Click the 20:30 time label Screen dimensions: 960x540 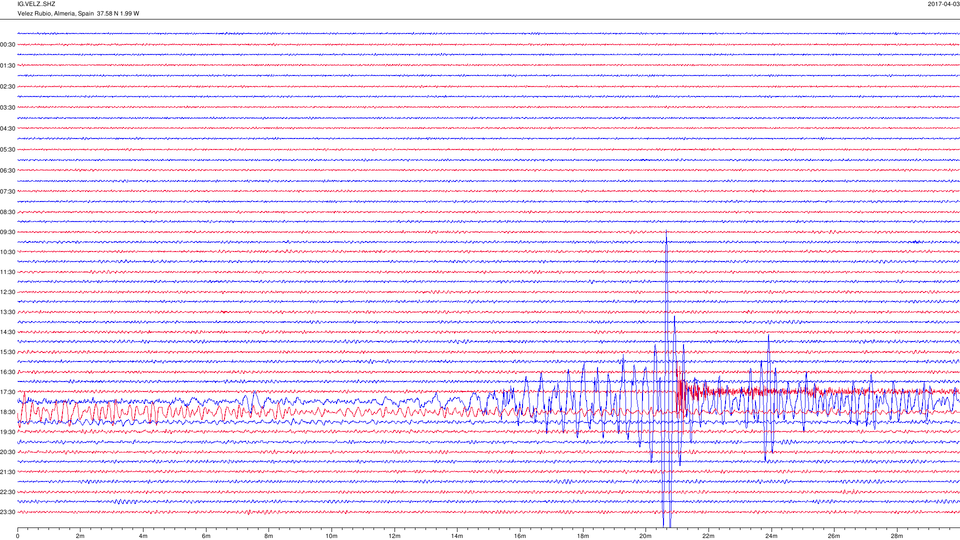point(7,452)
